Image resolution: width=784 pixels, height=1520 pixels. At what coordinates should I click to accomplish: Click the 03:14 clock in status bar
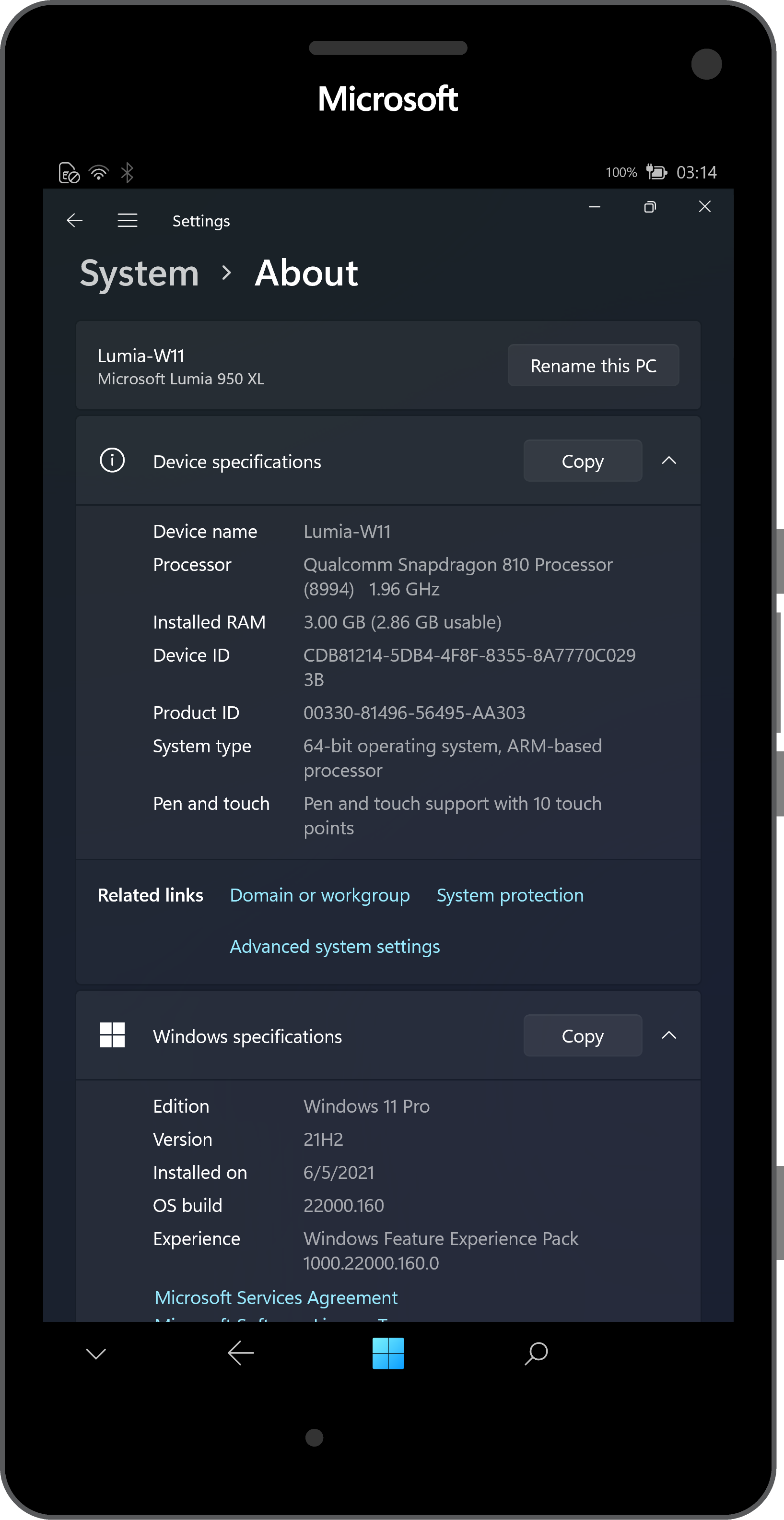[x=697, y=172]
